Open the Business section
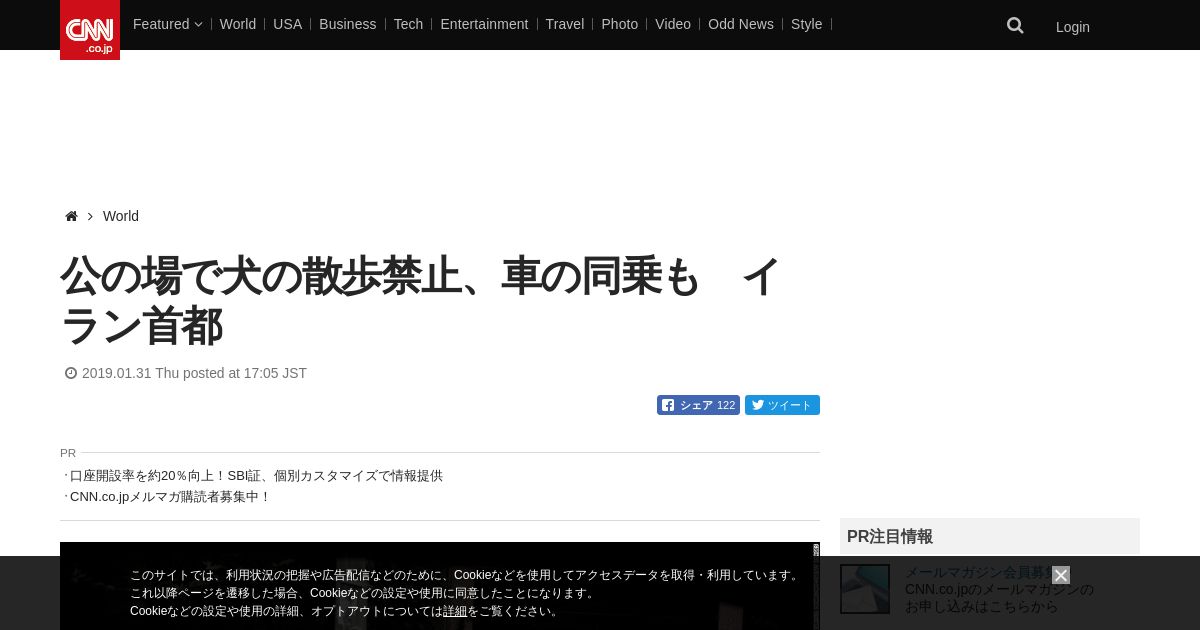 point(348,24)
